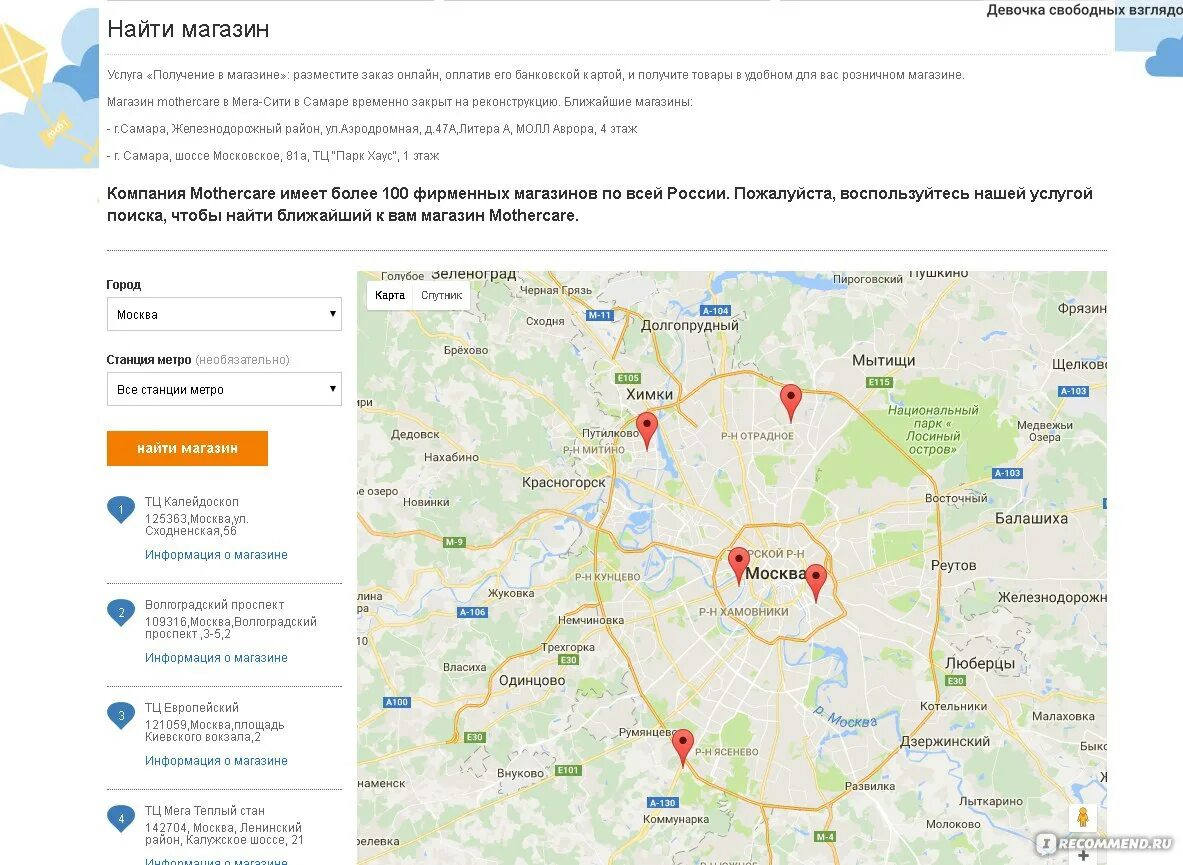Click the Долгопрудный label on the map

click(690, 326)
